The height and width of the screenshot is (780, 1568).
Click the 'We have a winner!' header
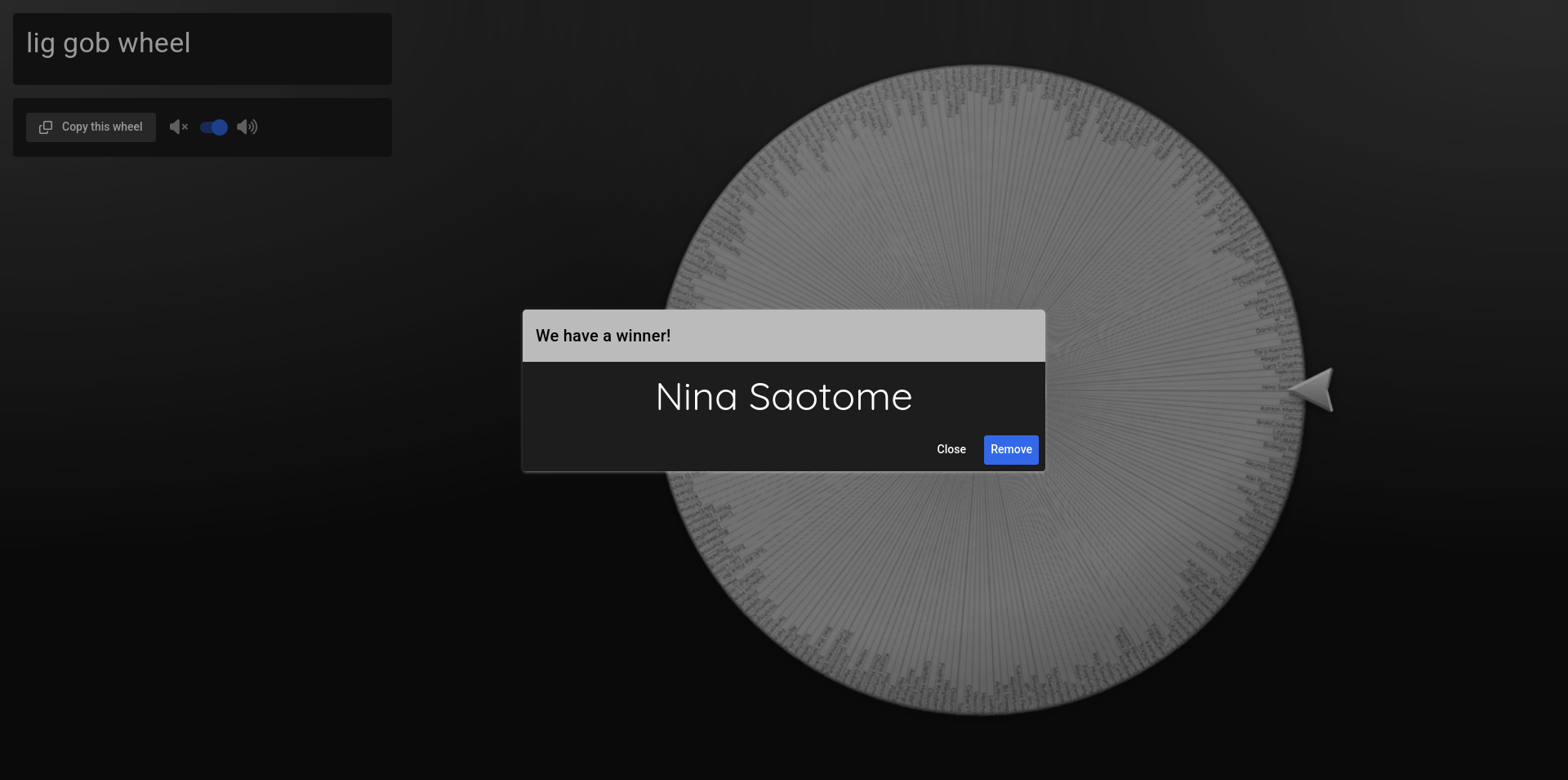(604, 336)
